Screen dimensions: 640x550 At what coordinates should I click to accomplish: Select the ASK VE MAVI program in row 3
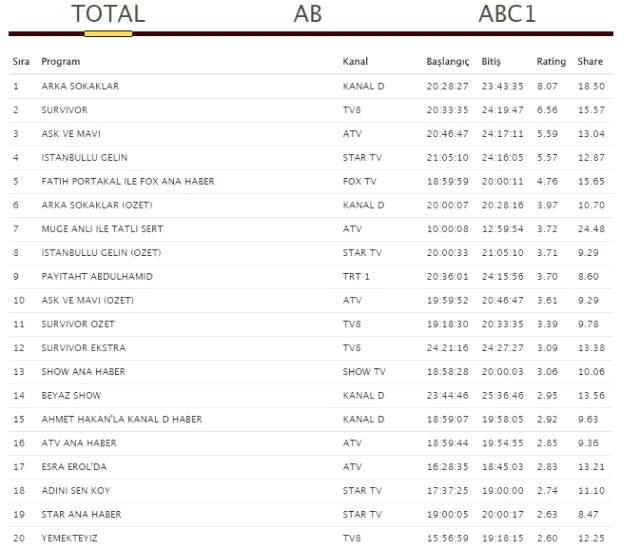pos(71,134)
